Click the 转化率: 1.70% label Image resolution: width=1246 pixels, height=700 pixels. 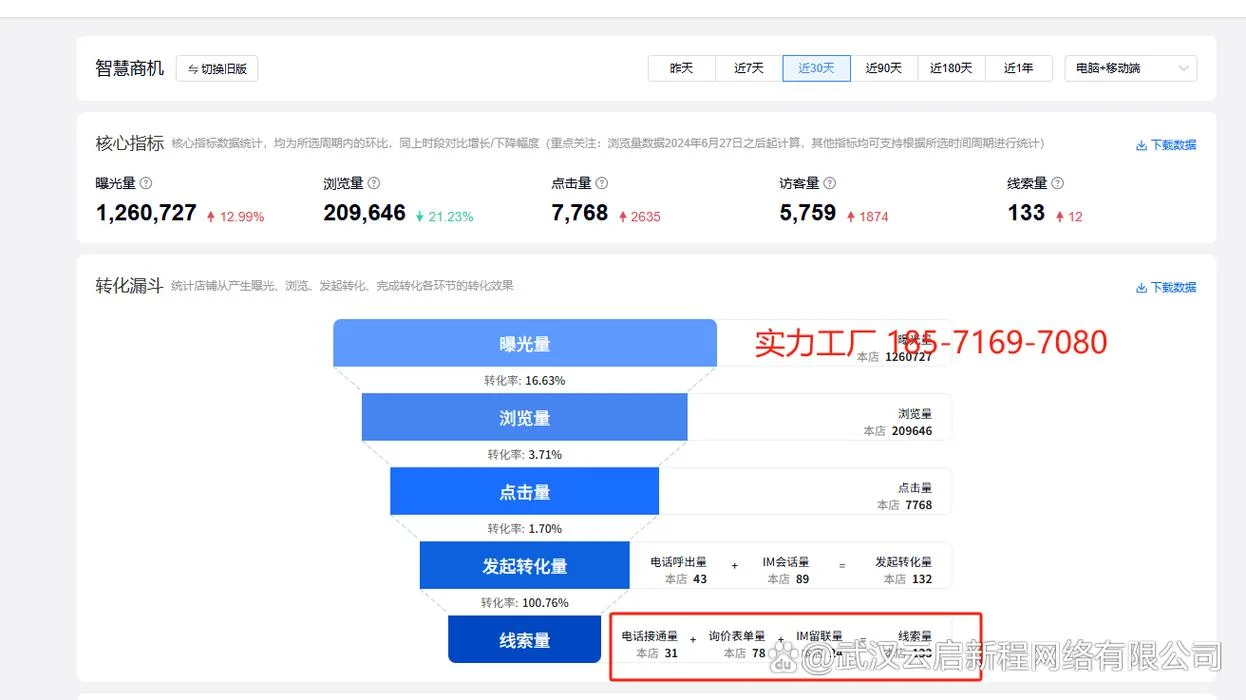(525, 528)
